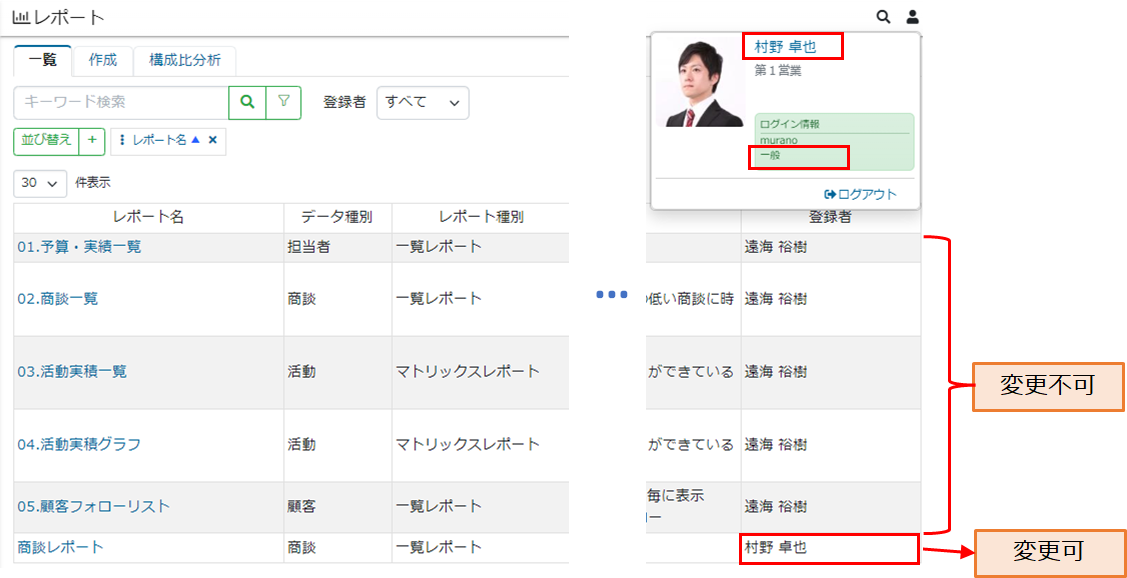Open the user profile icon menu
1127x578 pixels.
[912, 16]
